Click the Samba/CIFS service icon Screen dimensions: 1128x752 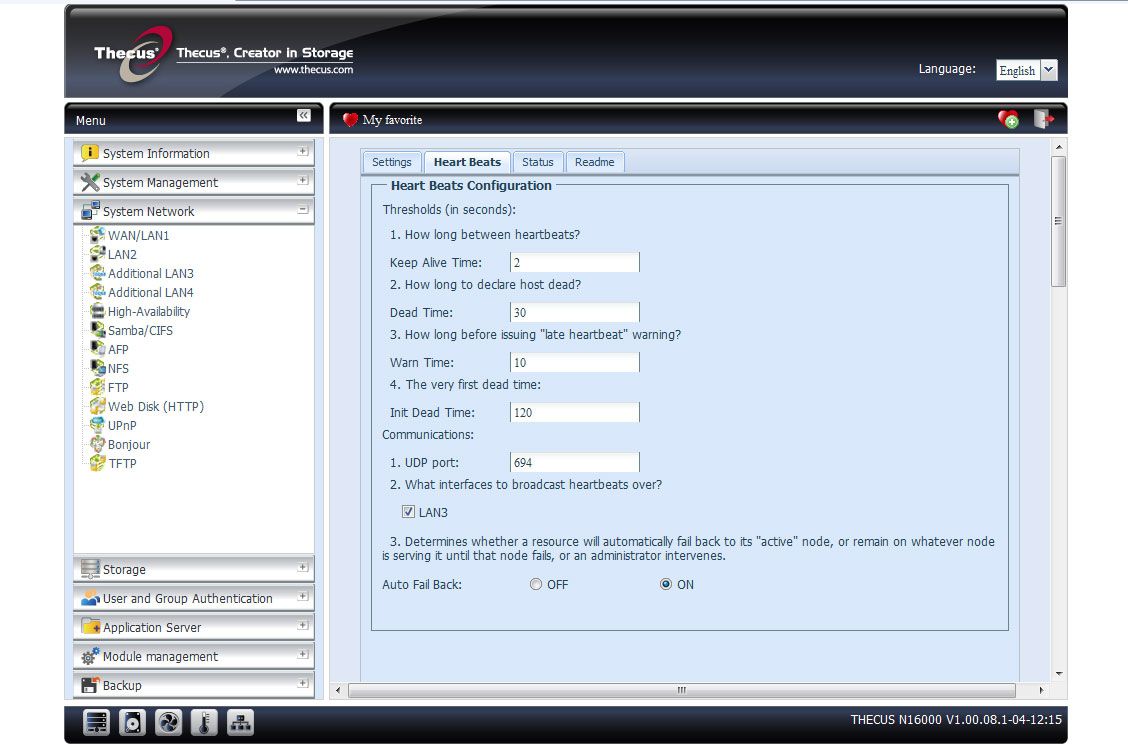(97, 330)
